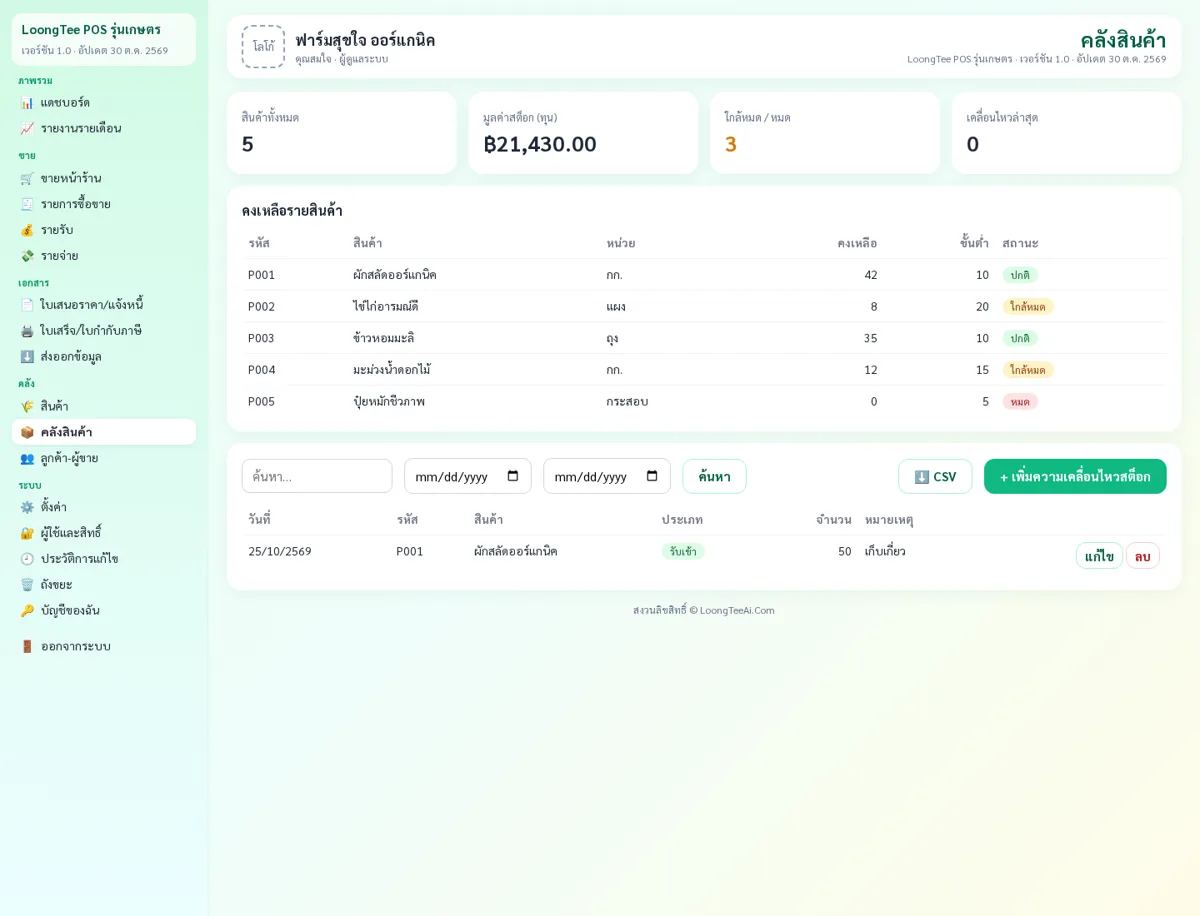Click the P004 product code cell

262,369
